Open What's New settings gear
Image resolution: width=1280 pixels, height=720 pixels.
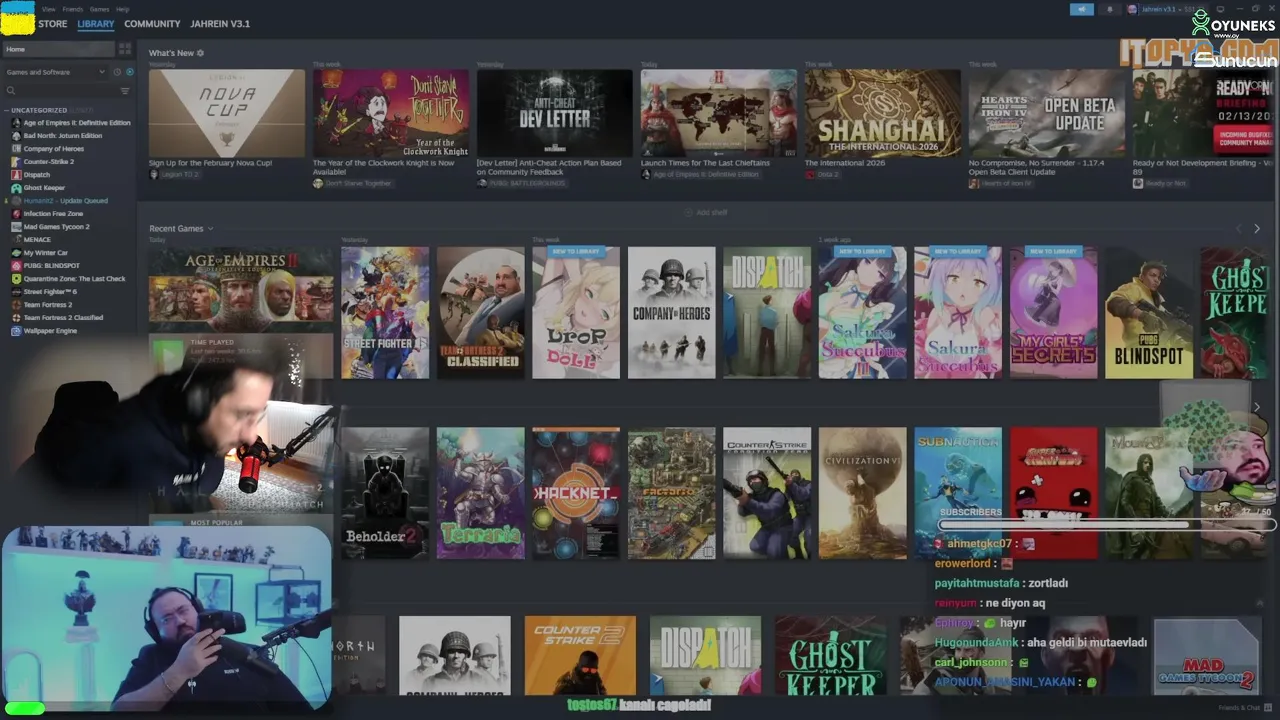200,53
